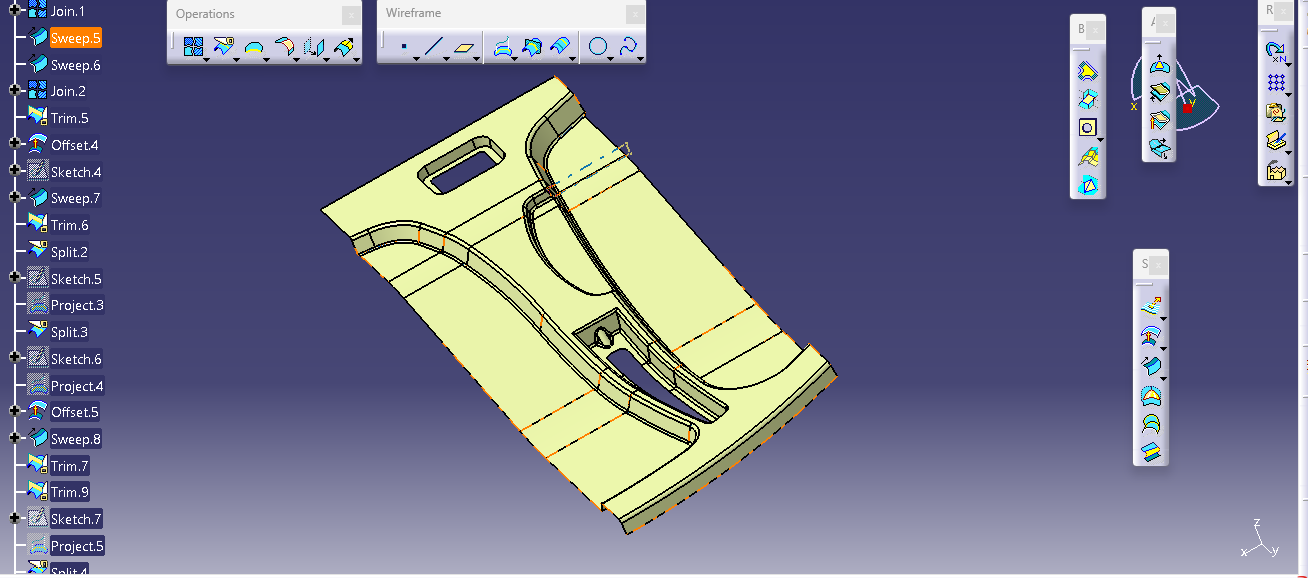Expand the Sketch.6 node in tree
The image size is (1308, 578).
14,358
